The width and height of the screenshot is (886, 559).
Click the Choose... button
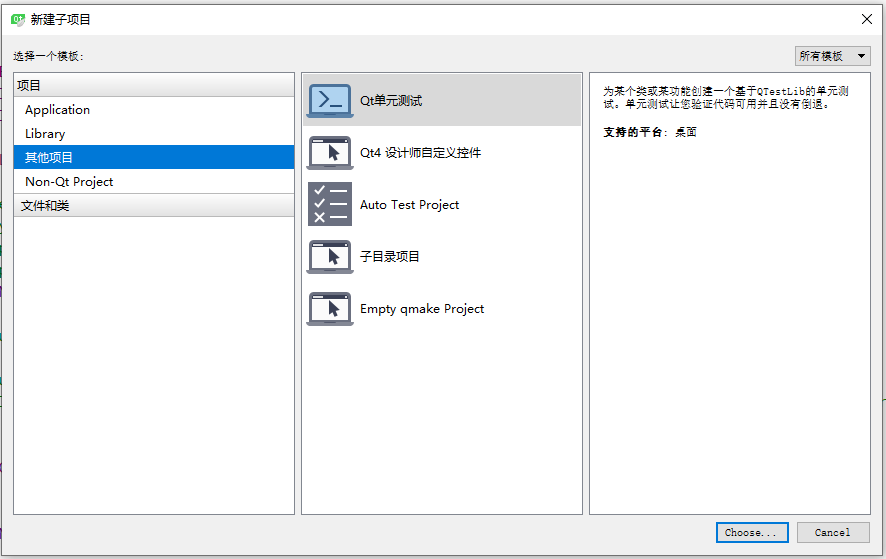click(752, 532)
